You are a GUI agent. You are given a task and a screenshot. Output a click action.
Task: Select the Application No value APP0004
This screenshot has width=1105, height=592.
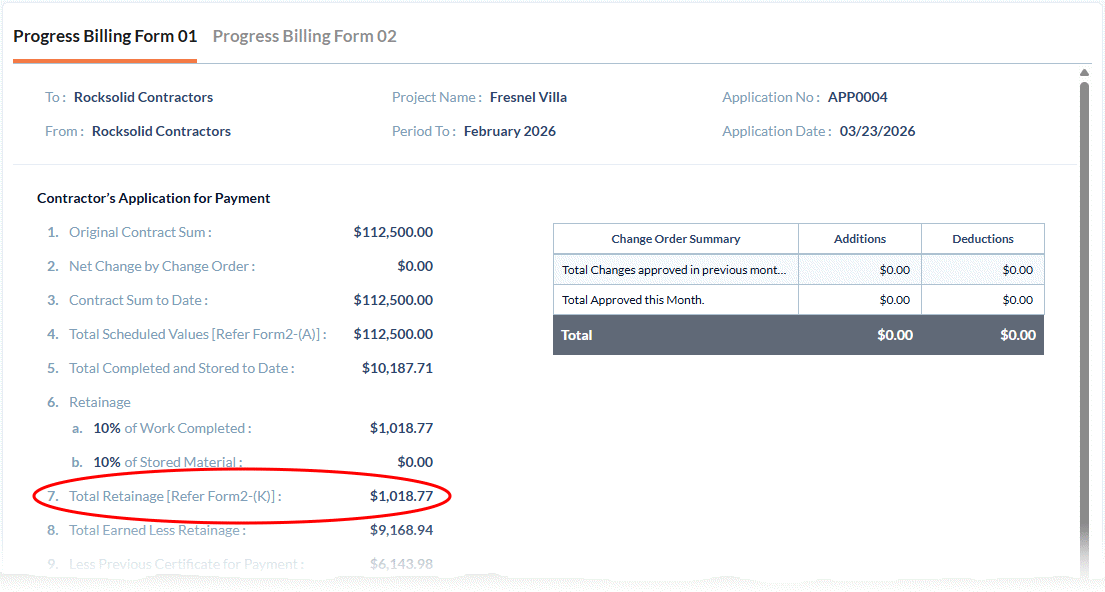tap(857, 98)
